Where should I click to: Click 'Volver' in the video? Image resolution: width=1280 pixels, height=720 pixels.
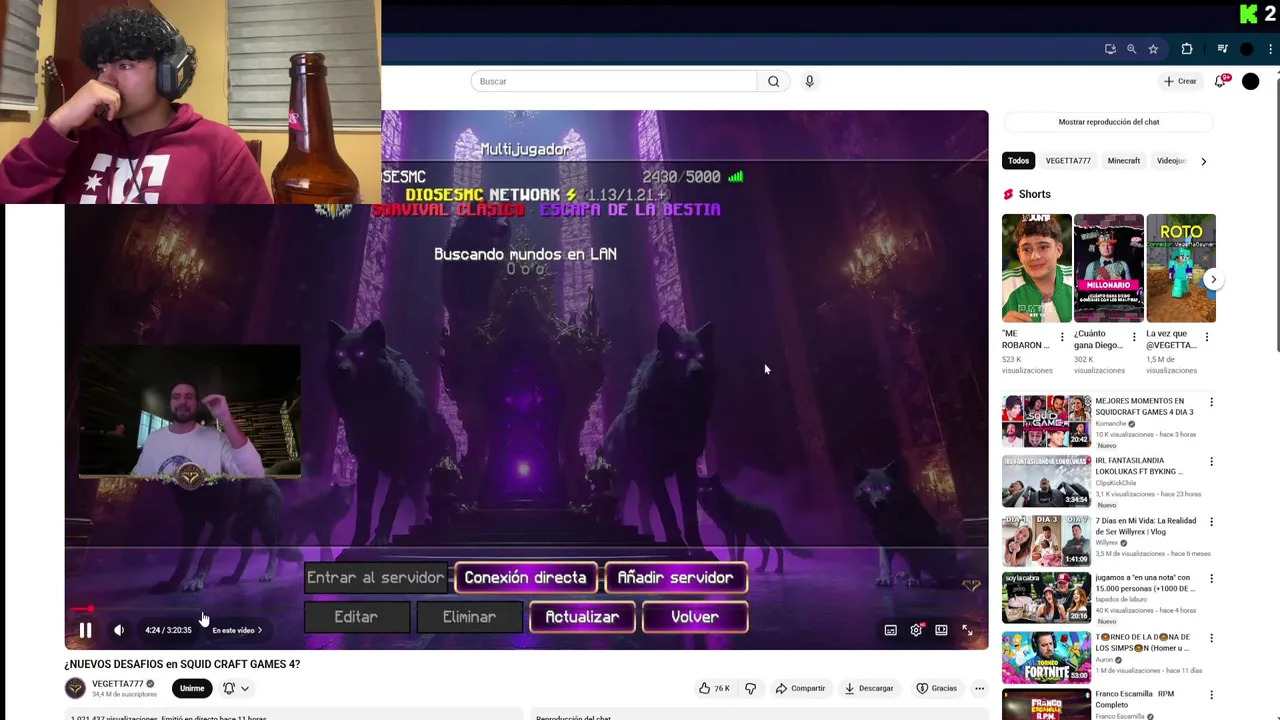point(695,617)
